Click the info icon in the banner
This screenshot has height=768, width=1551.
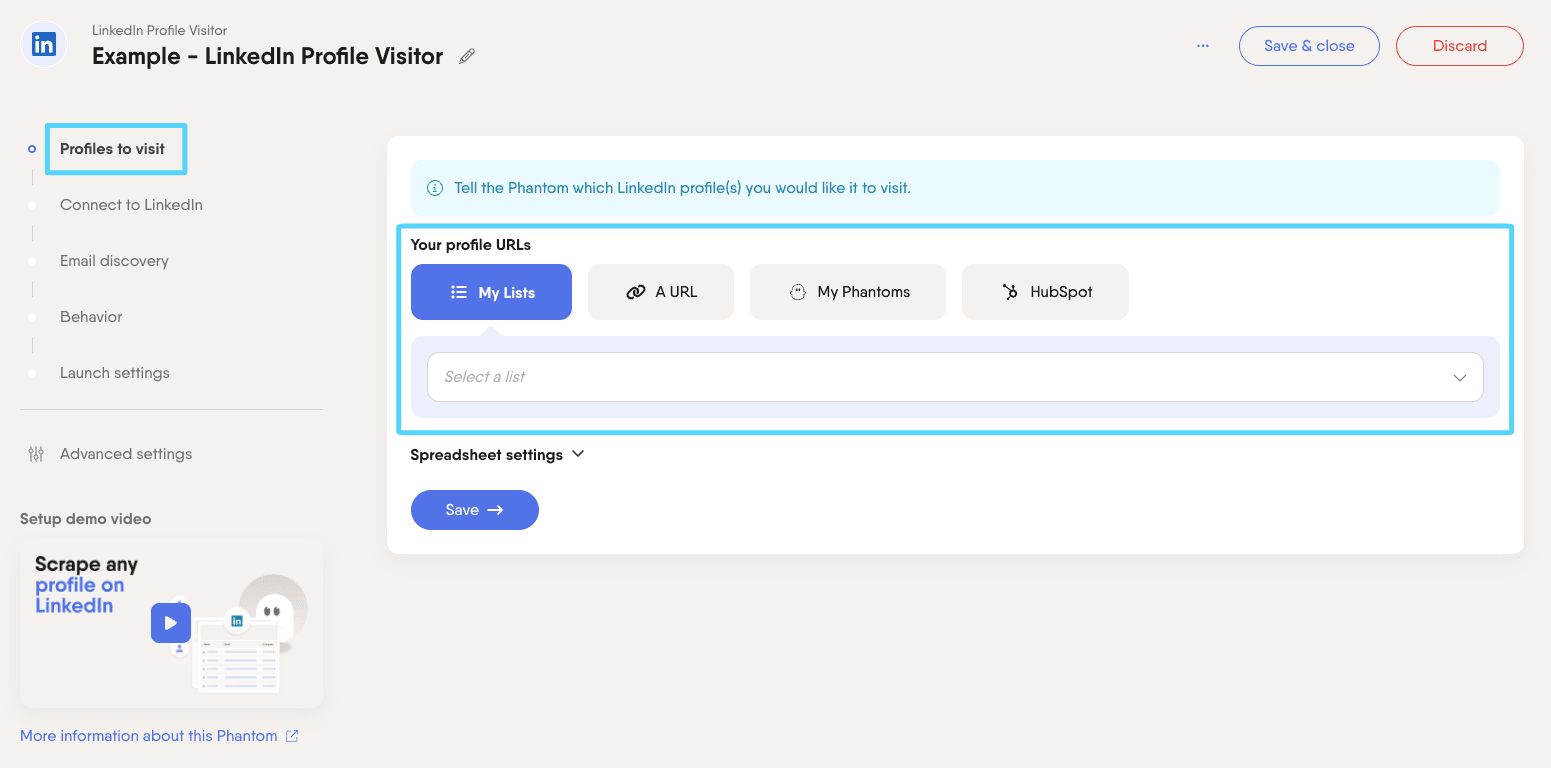coord(435,188)
